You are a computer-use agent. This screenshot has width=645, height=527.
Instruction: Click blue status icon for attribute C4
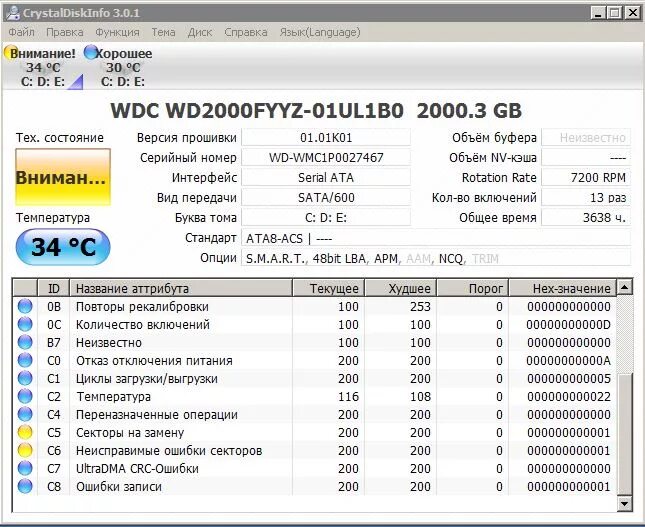25,414
